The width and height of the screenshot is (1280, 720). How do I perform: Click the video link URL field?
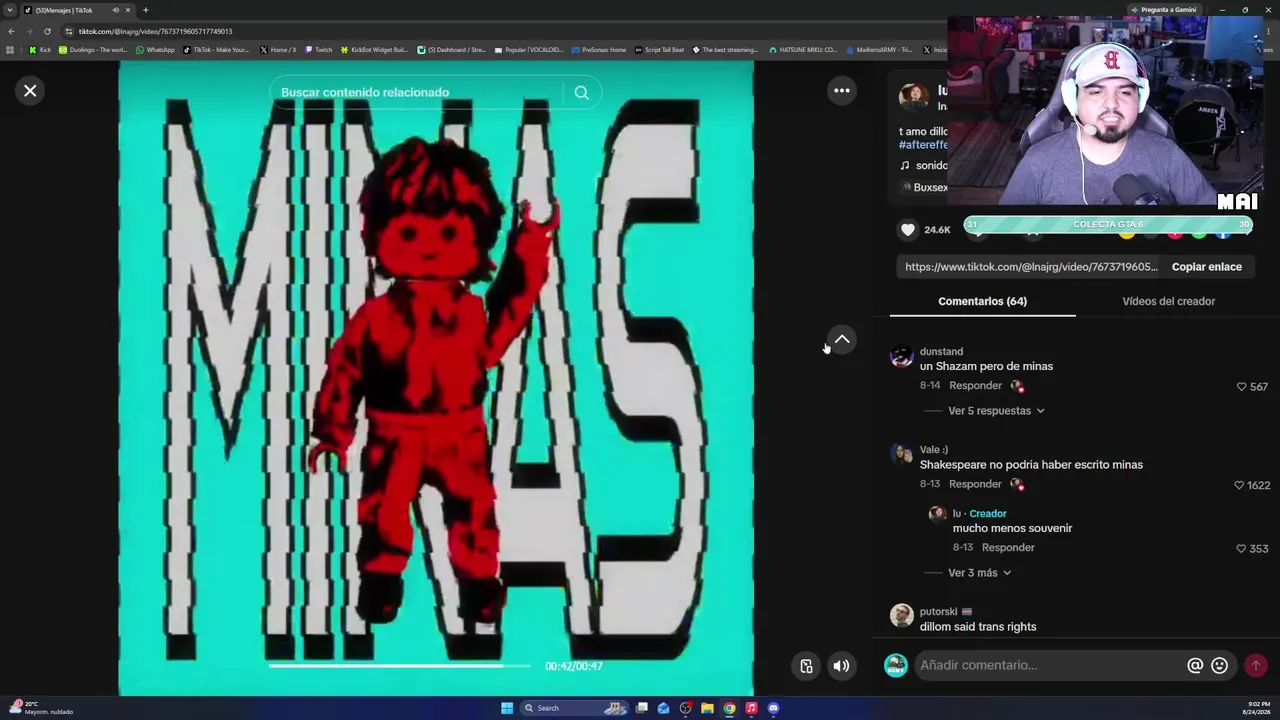[1032, 267]
